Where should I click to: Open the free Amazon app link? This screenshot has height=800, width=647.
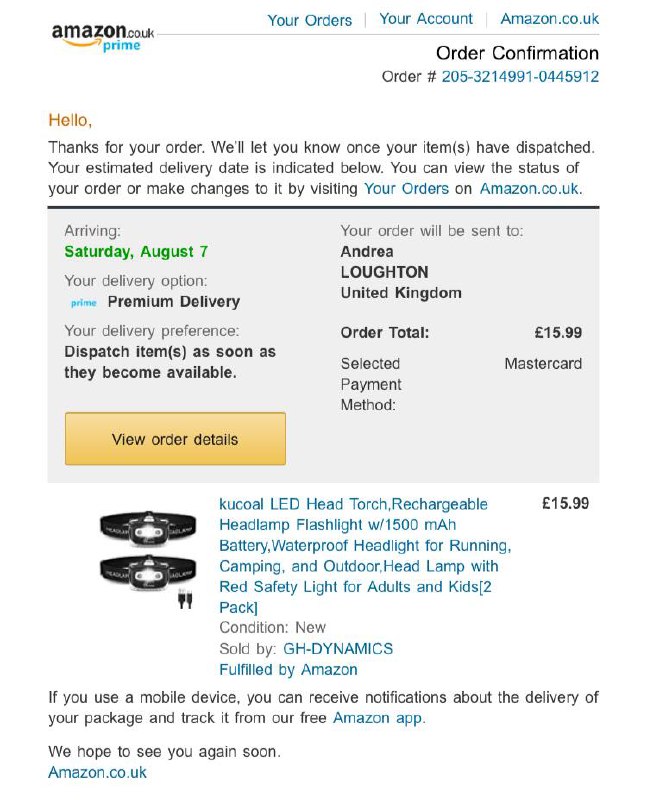click(x=379, y=717)
